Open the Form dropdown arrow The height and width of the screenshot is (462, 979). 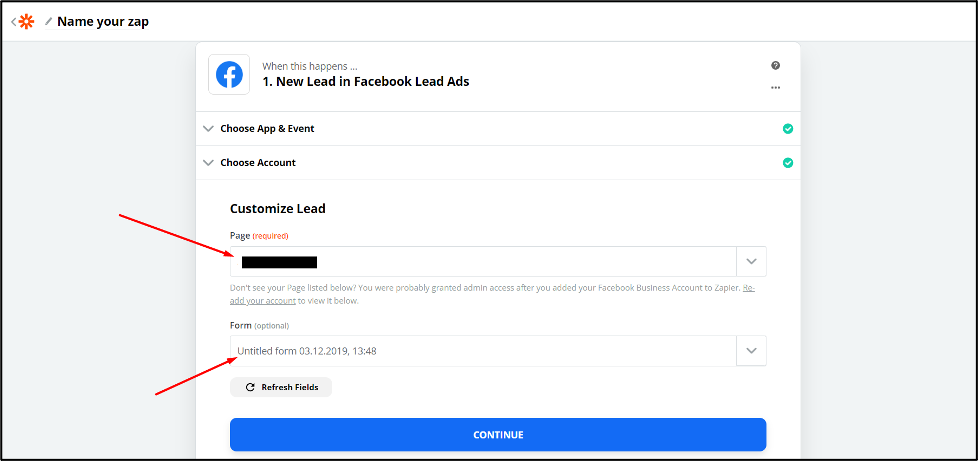pos(752,351)
